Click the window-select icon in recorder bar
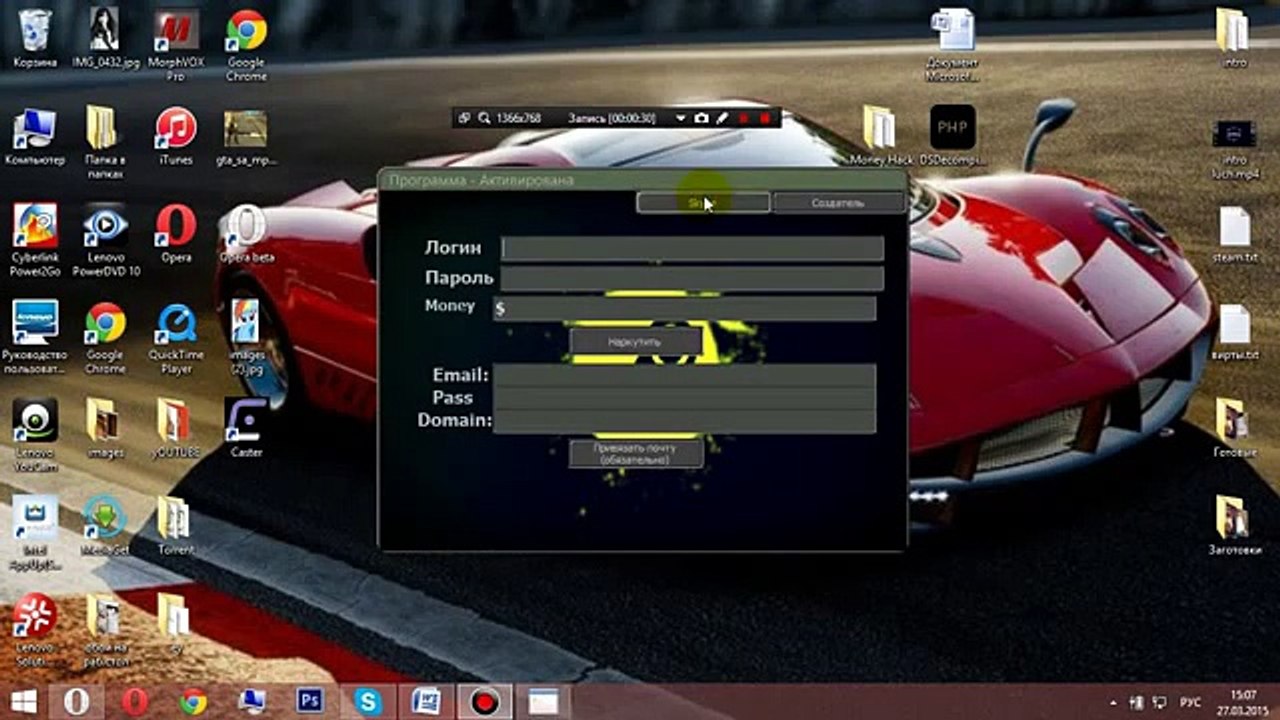The height and width of the screenshot is (720, 1280). [464, 118]
